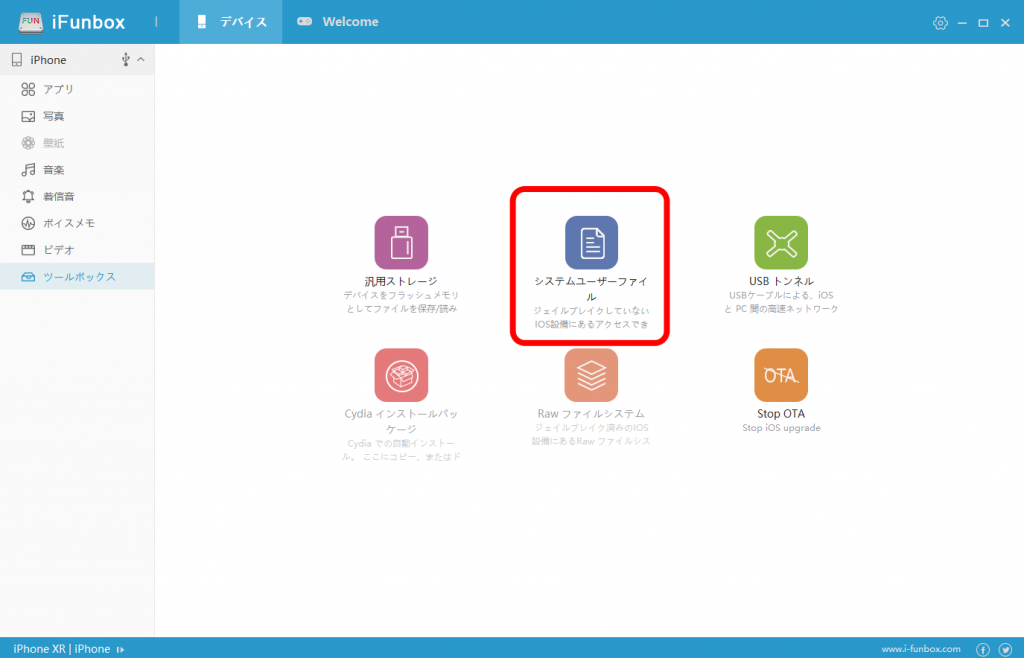Open the Facebook icon in status bar
1024x658 pixels.
(982, 649)
